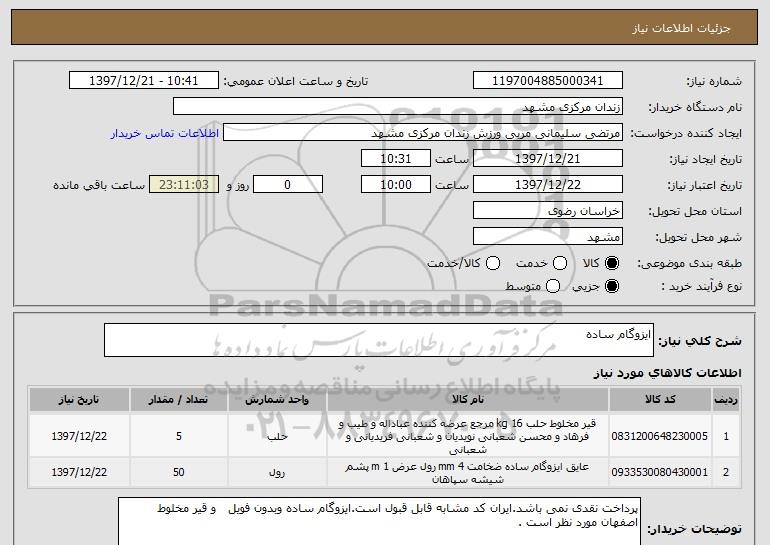
Task: Click the province field خراسان رضوی
Action: pos(548,211)
